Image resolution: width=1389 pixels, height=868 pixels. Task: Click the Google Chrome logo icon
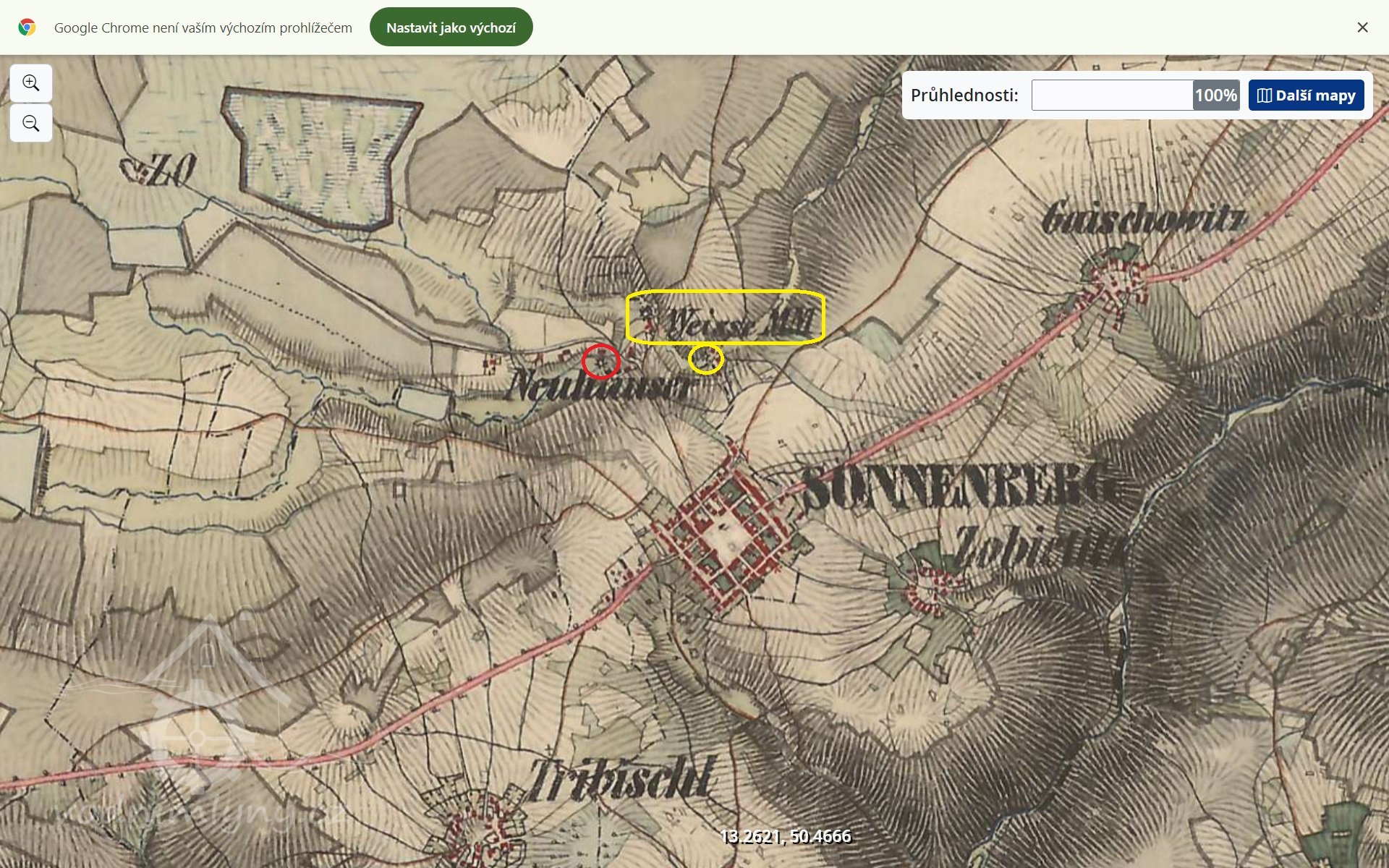pyautogui.click(x=27, y=27)
